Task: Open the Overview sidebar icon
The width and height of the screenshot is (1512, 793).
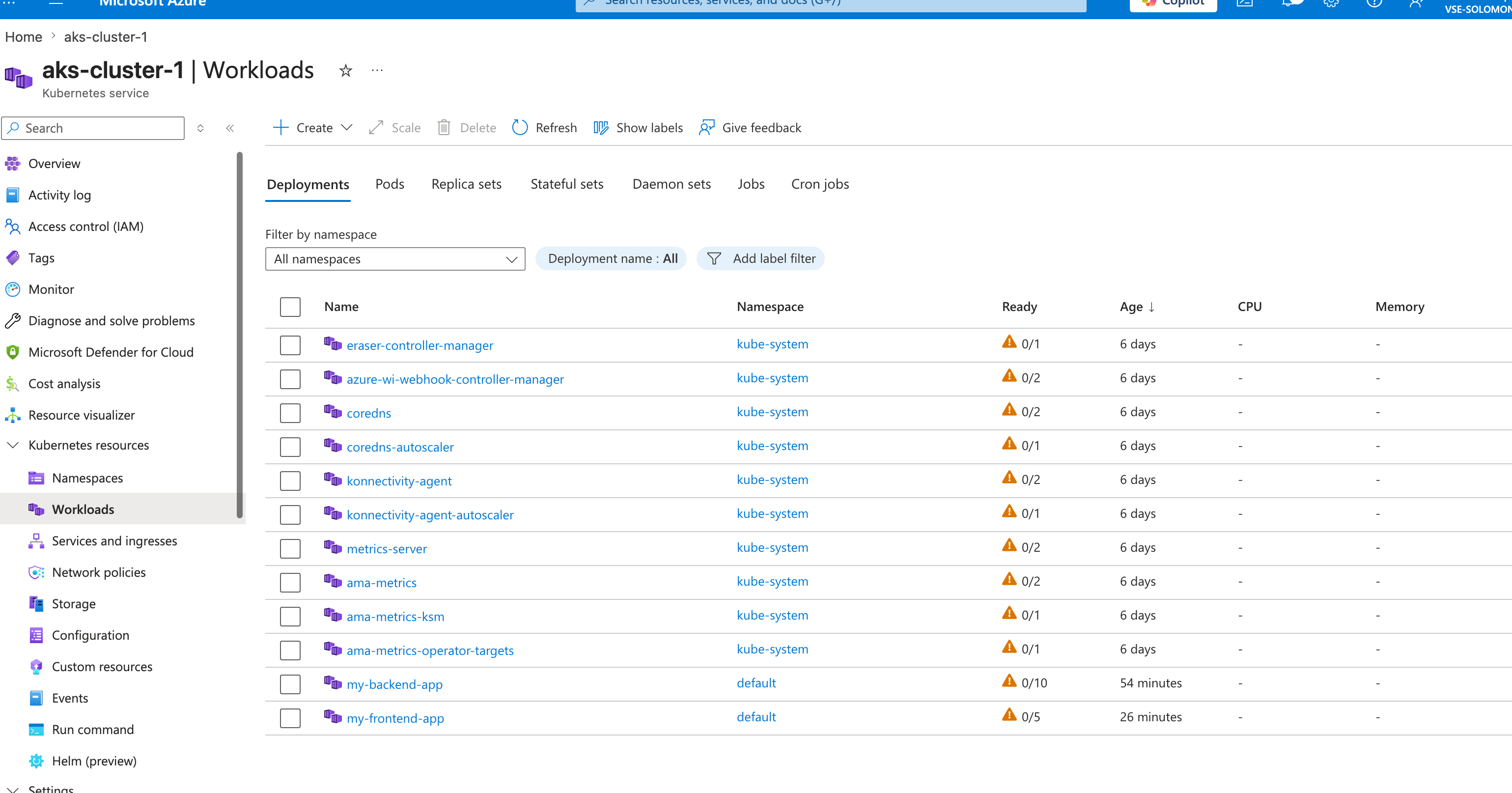Action: pyautogui.click(x=12, y=164)
